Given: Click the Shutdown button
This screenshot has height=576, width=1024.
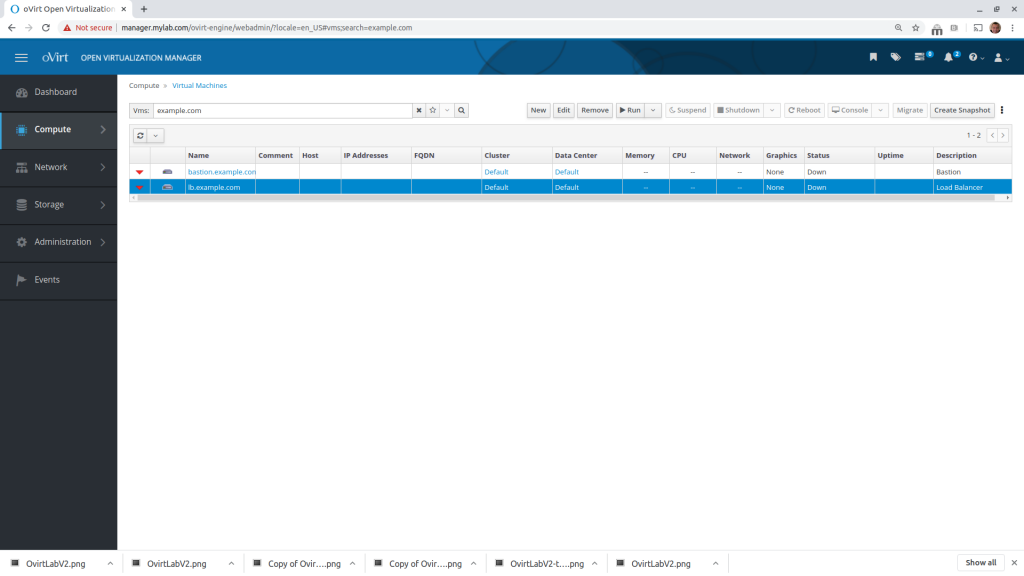Looking at the screenshot, I should (x=739, y=110).
